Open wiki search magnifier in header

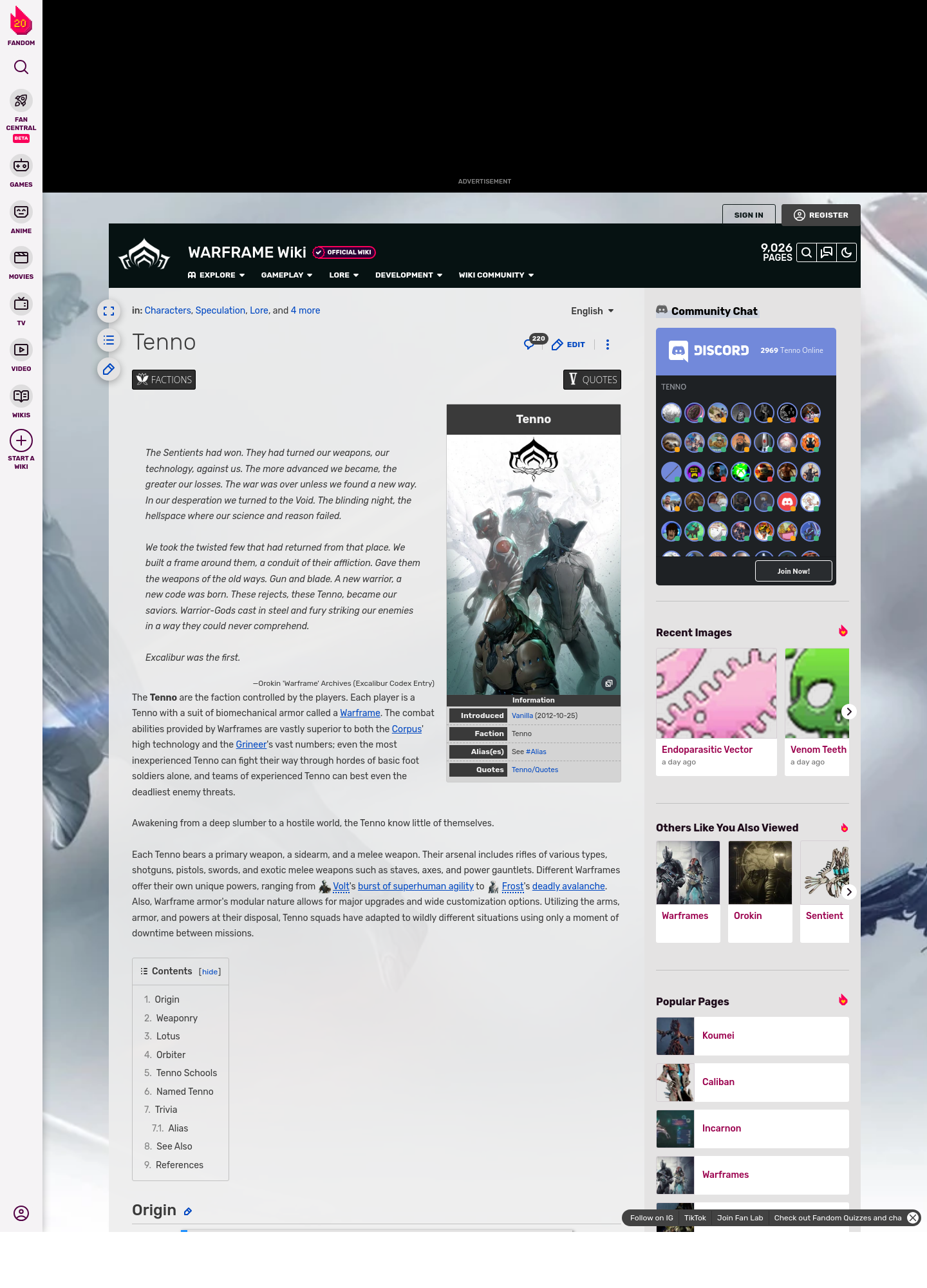[x=807, y=252]
